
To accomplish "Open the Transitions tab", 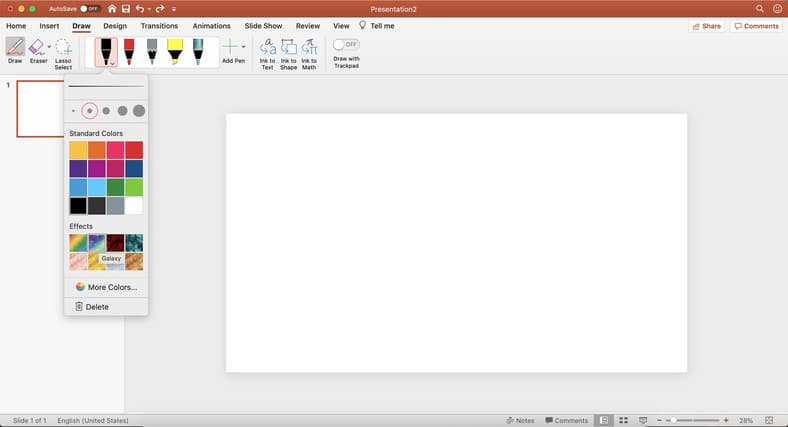I will (x=159, y=26).
